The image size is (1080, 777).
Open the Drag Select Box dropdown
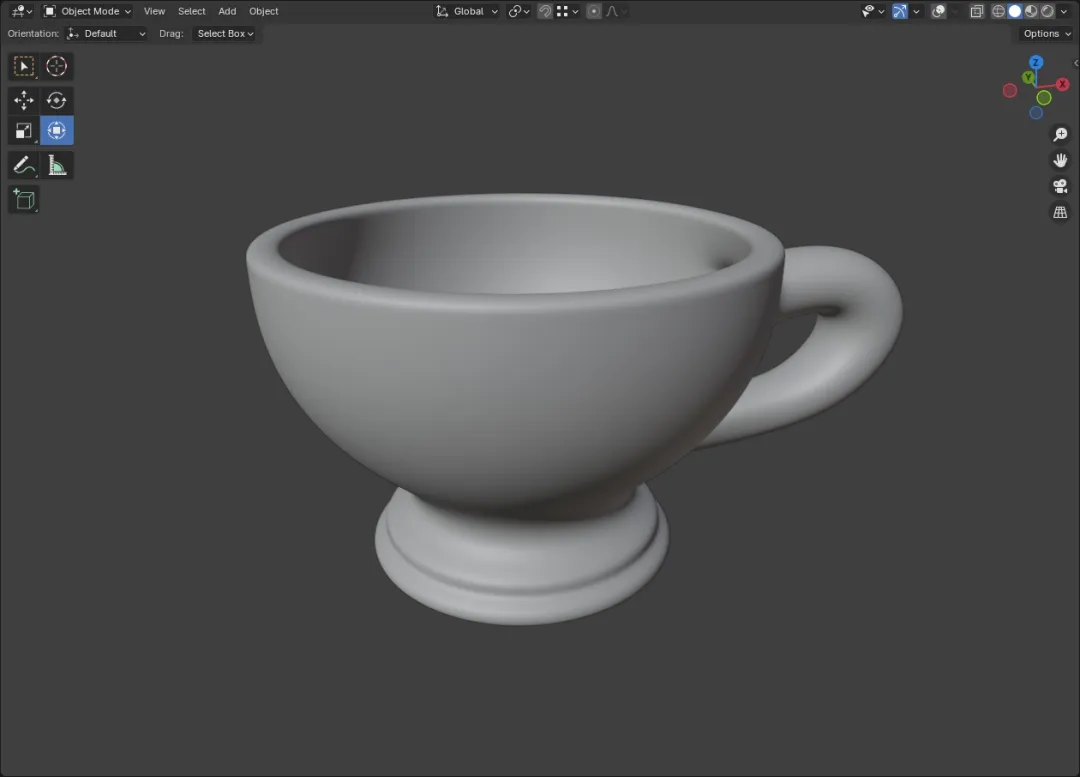[225, 33]
